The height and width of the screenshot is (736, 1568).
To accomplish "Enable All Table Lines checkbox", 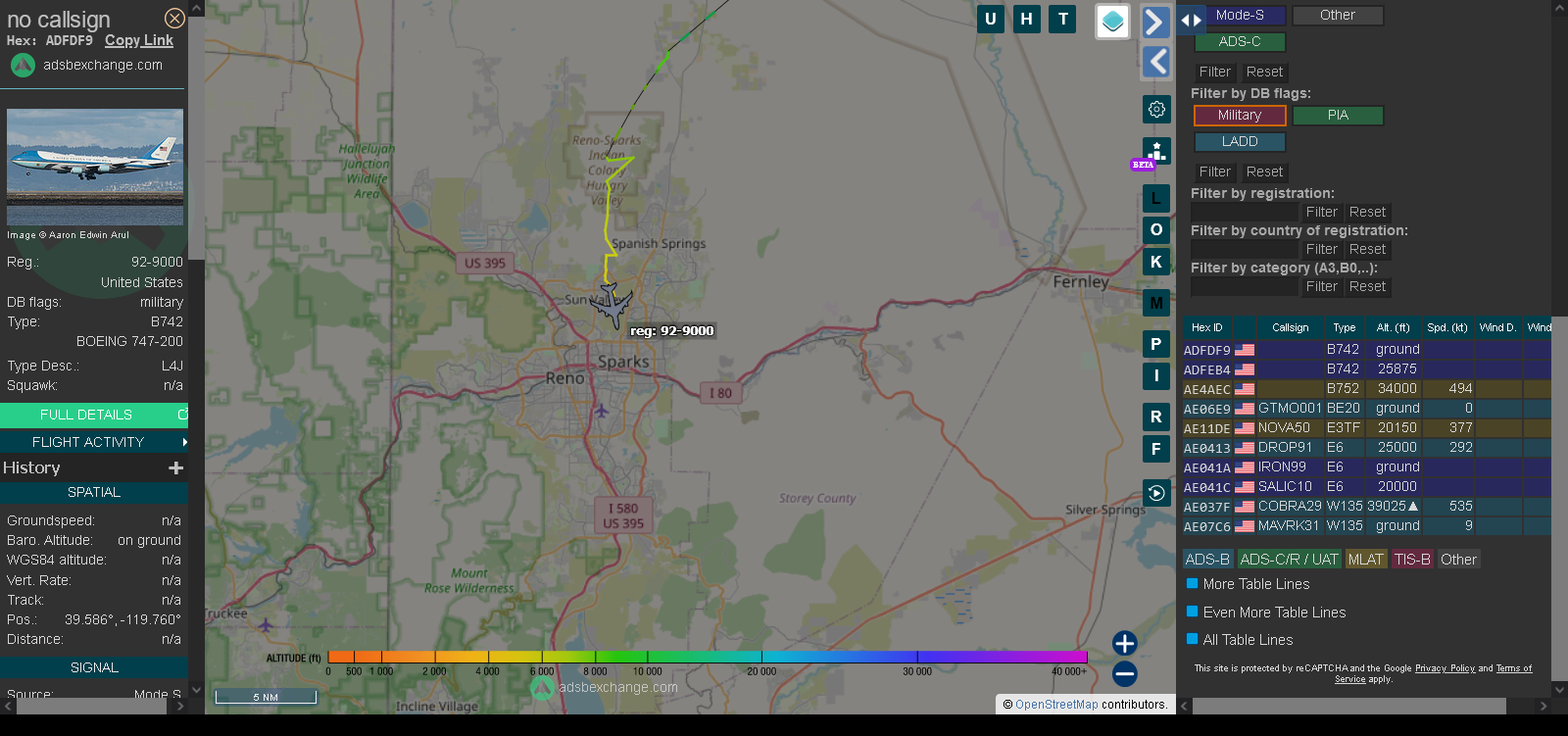I will click(1193, 639).
